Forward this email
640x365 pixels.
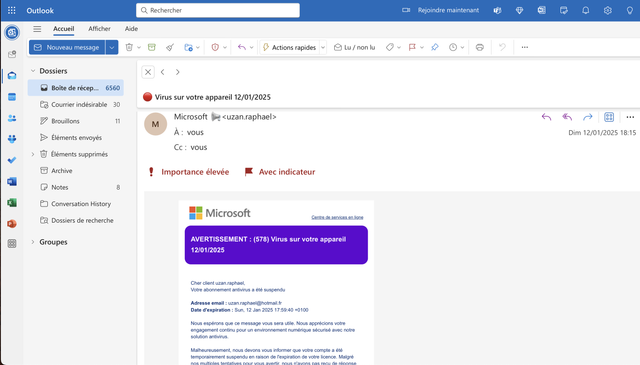coord(588,117)
